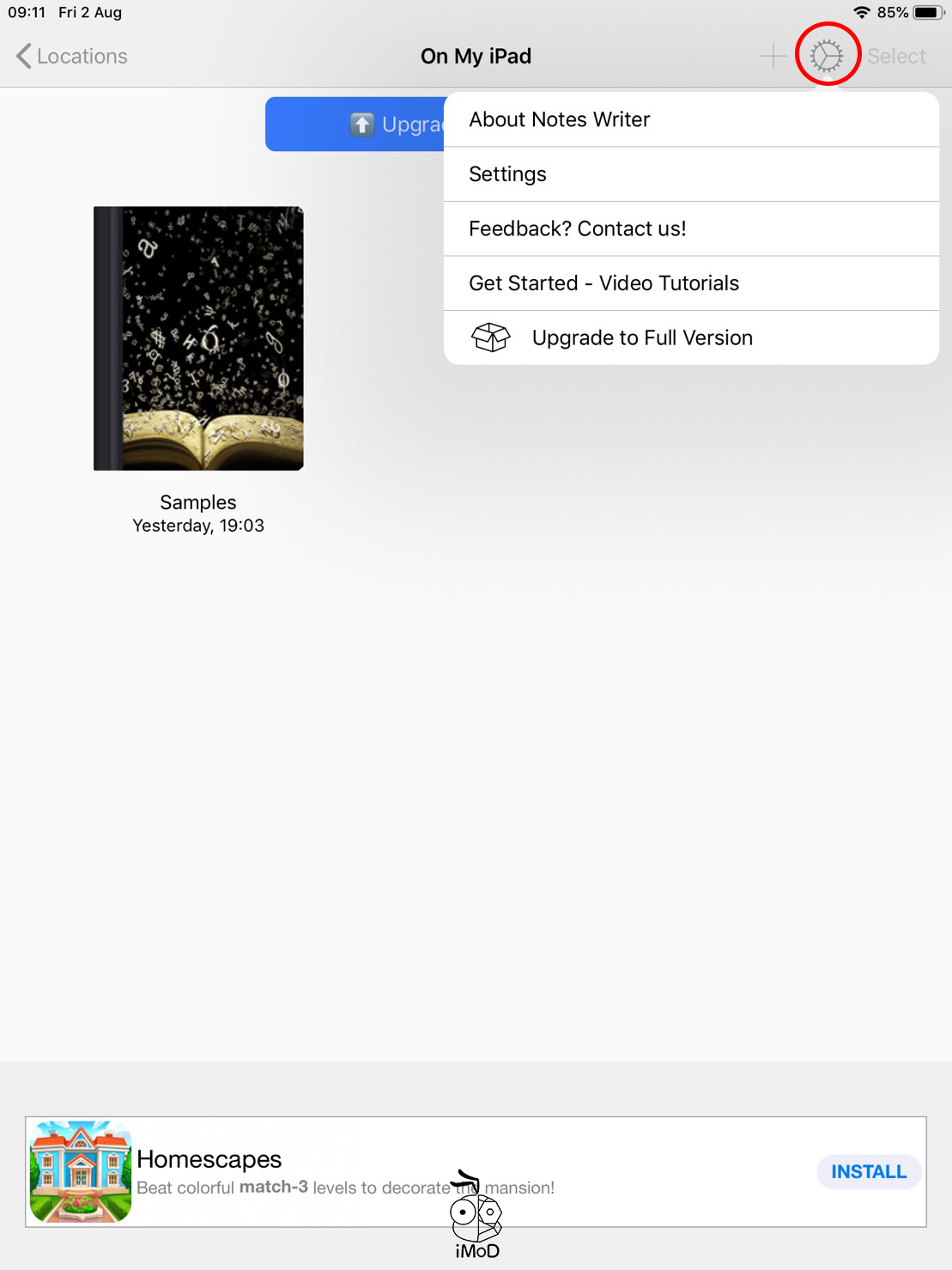This screenshot has width=952, height=1270.
Task: Tap the Select button in toolbar
Action: 896,56
